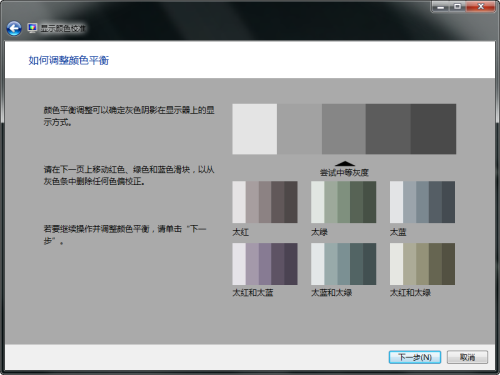The image size is (500, 375).
Task: Click the black triangle marker under the gray bar
Action: coord(345,163)
